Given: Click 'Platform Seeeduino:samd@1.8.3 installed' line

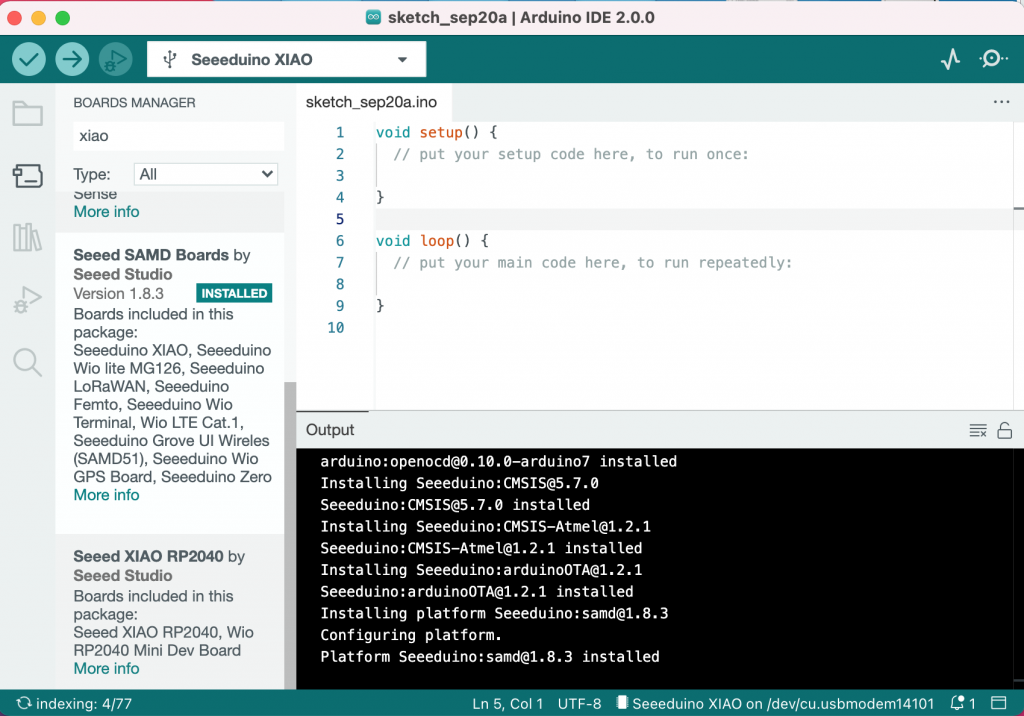Looking at the screenshot, I should (490, 657).
